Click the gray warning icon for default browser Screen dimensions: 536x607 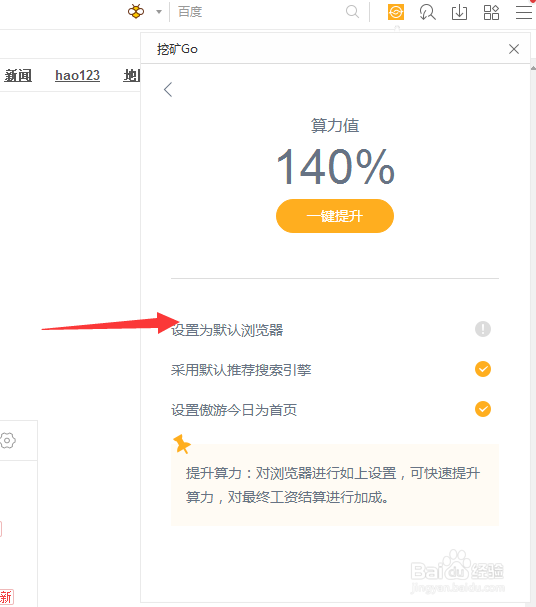coord(483,329)
